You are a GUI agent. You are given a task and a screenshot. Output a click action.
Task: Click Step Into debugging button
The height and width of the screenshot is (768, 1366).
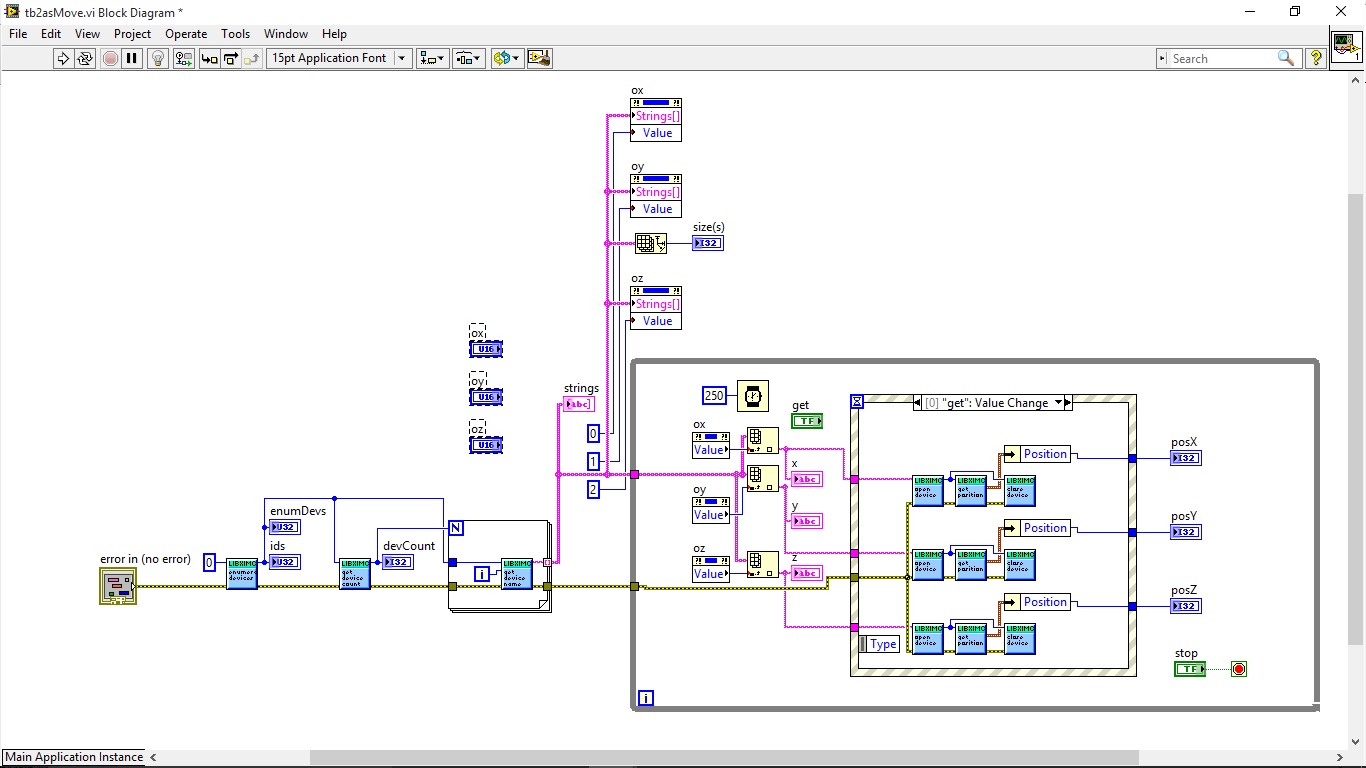[209, 59]
